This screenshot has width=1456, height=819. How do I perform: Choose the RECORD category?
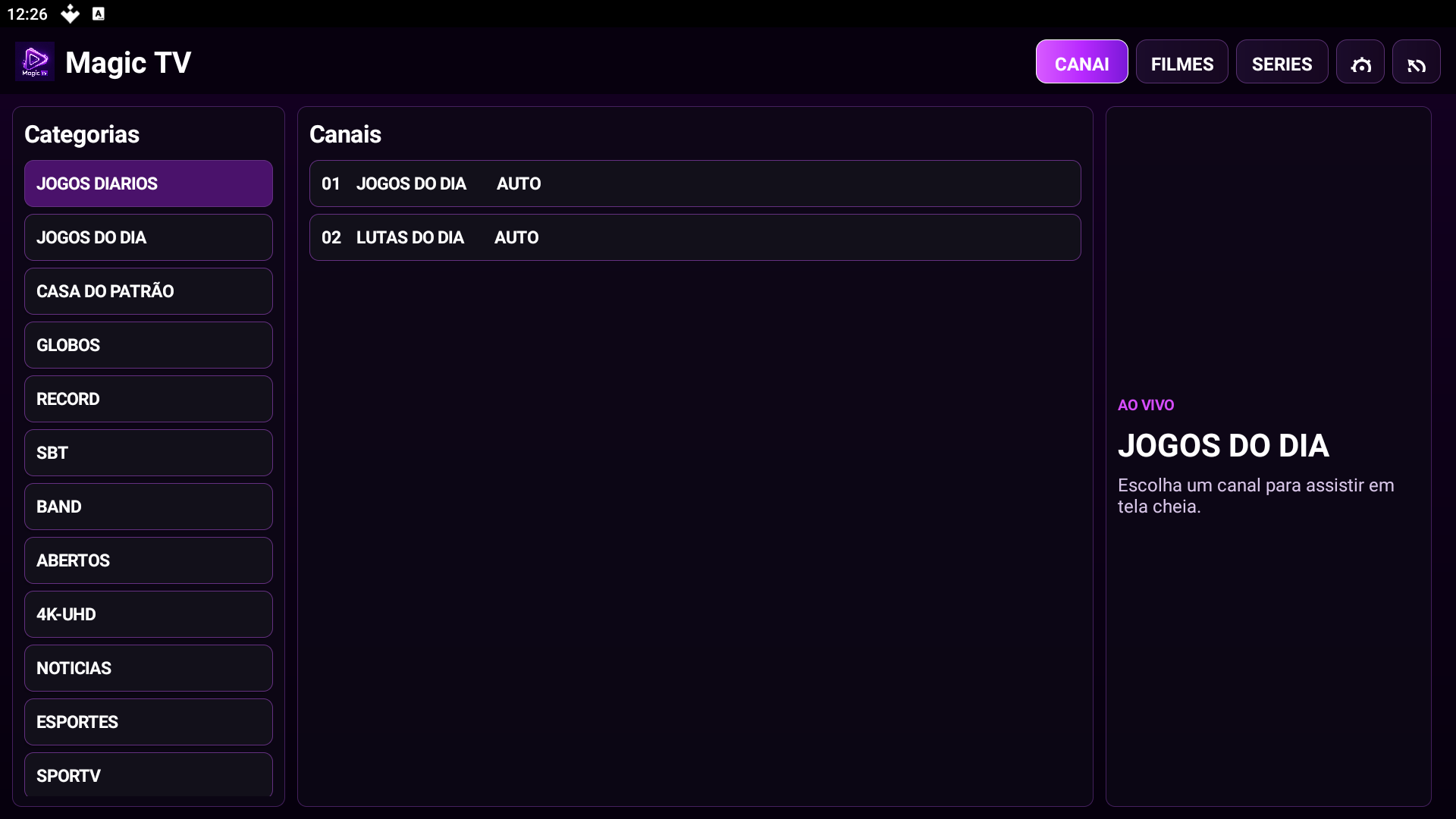[149, 399]
